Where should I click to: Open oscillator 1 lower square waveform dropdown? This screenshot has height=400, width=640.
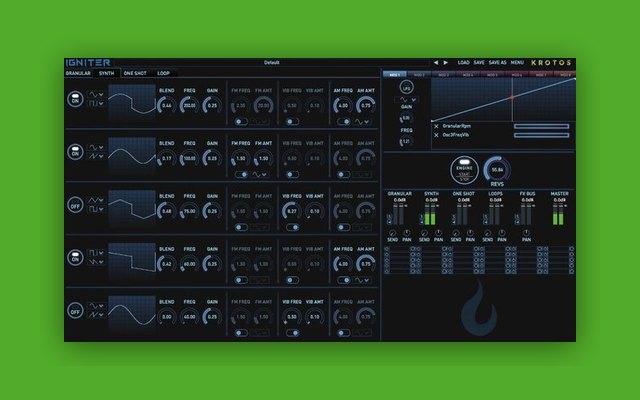96,104
